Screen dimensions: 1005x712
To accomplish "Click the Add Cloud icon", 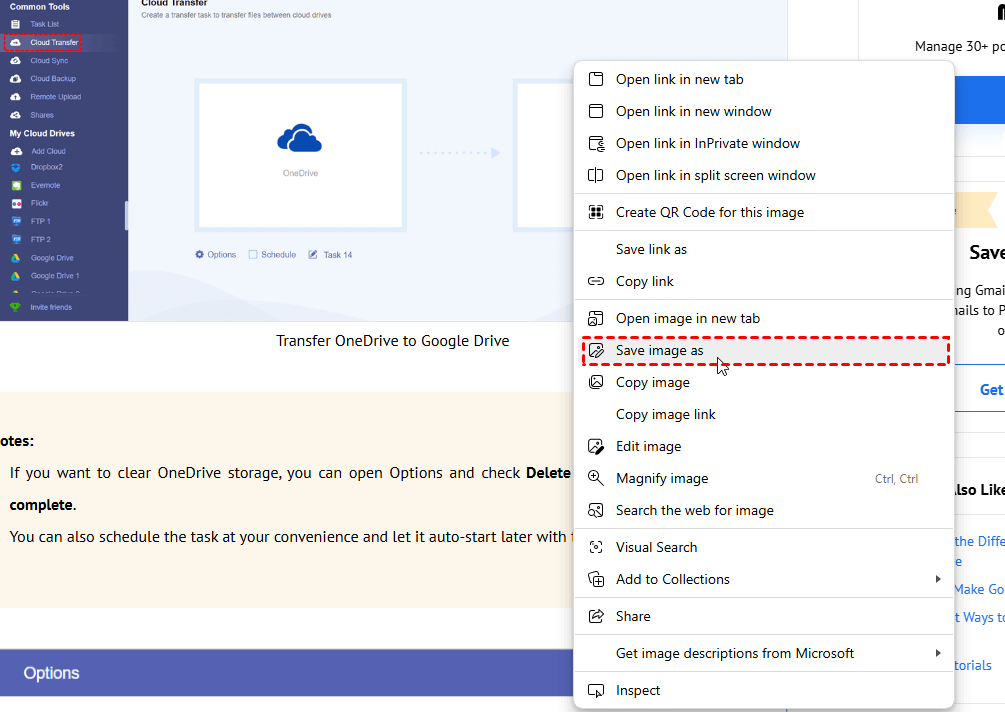I will click(x=17, y=151).
